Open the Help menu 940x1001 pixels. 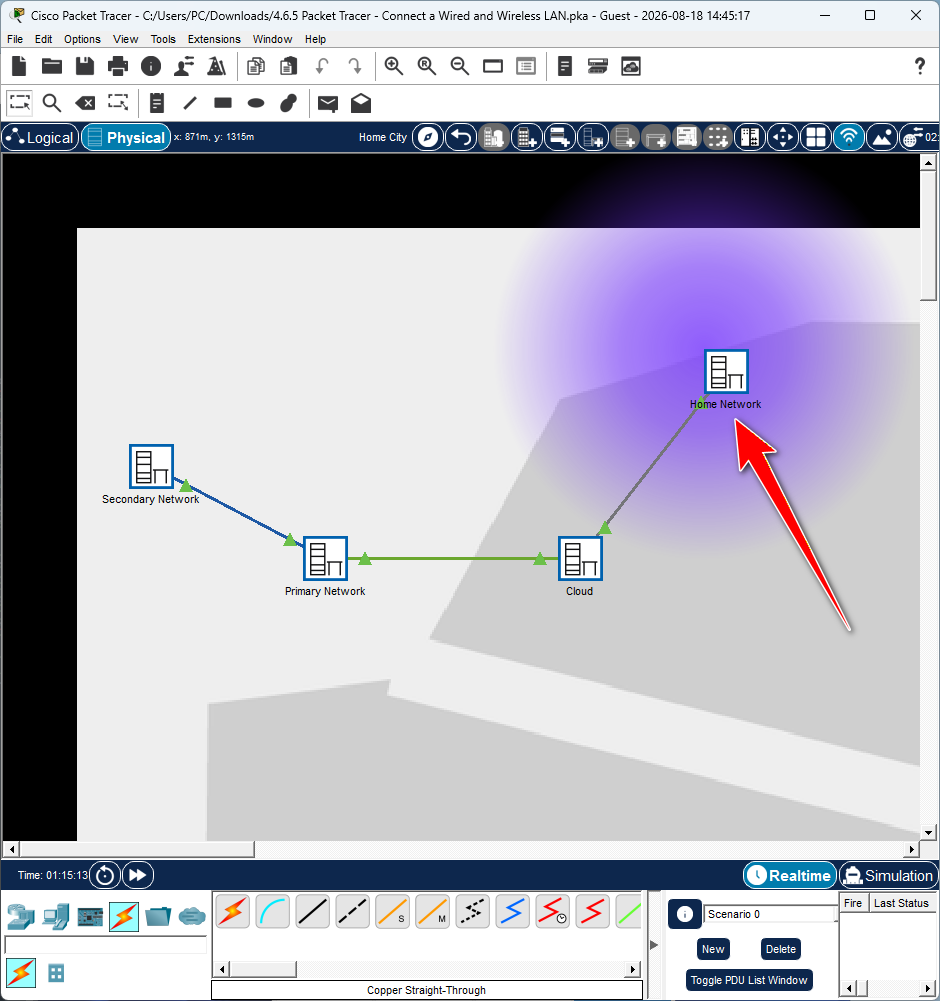[315, 39]
